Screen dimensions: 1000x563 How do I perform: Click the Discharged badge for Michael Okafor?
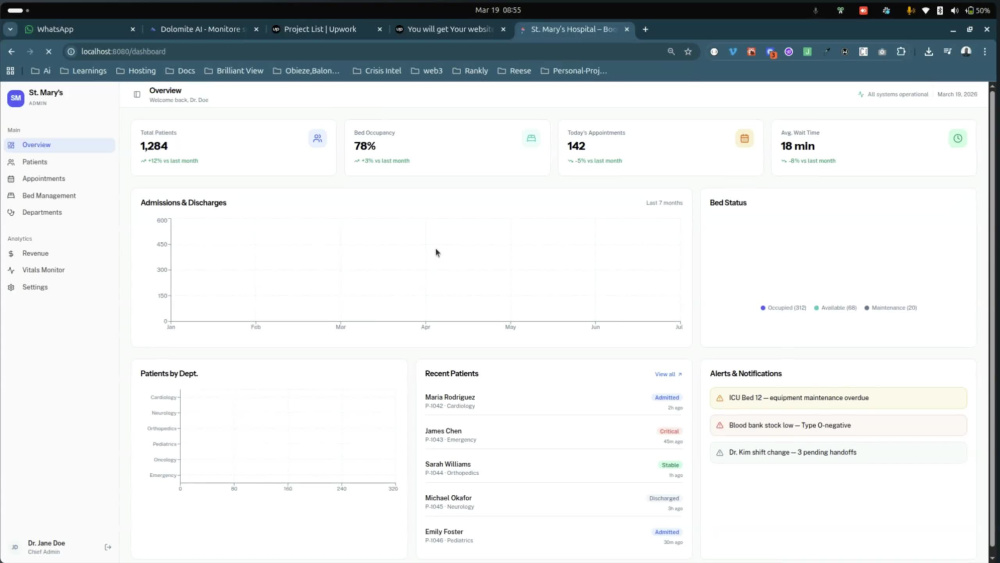point(664,499)
